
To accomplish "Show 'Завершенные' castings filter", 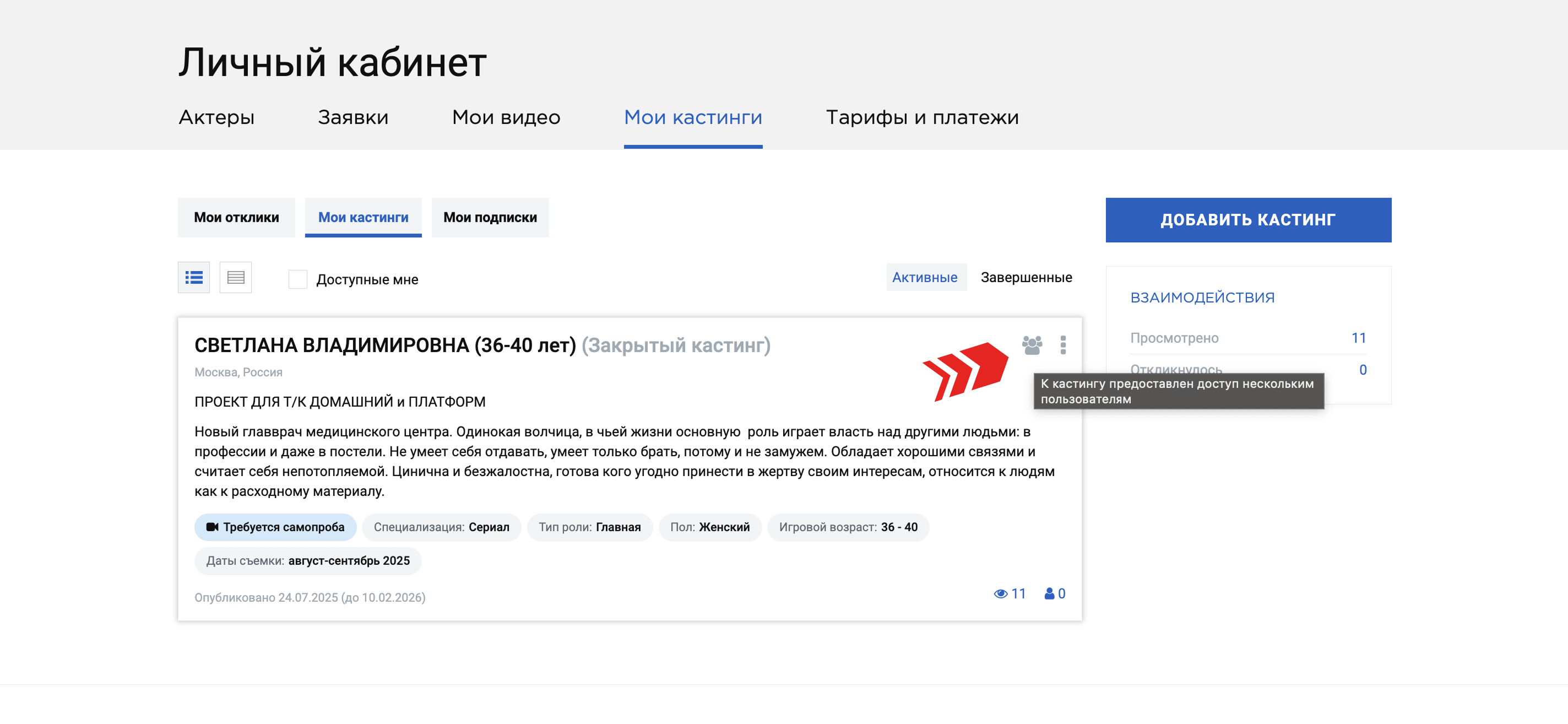I will [x=1026, y=278].
